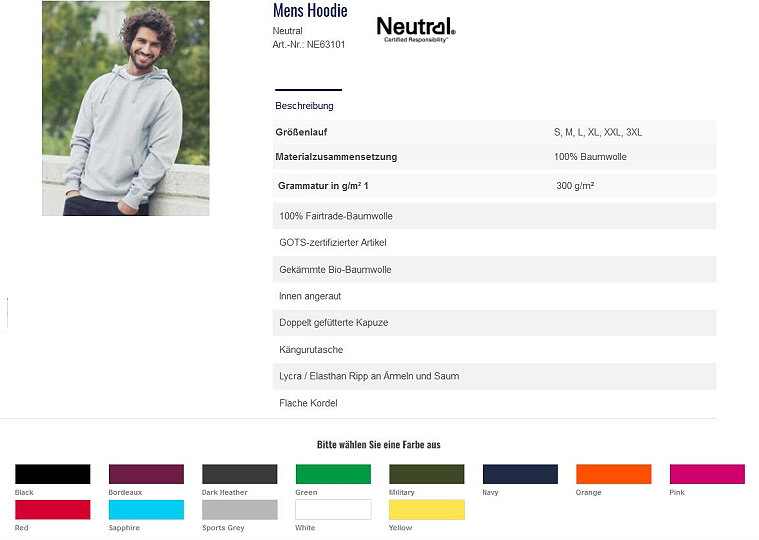This screenshot has height=540, width=759.
Task: Click the Flache Kordel row
Action: [494, 403]
